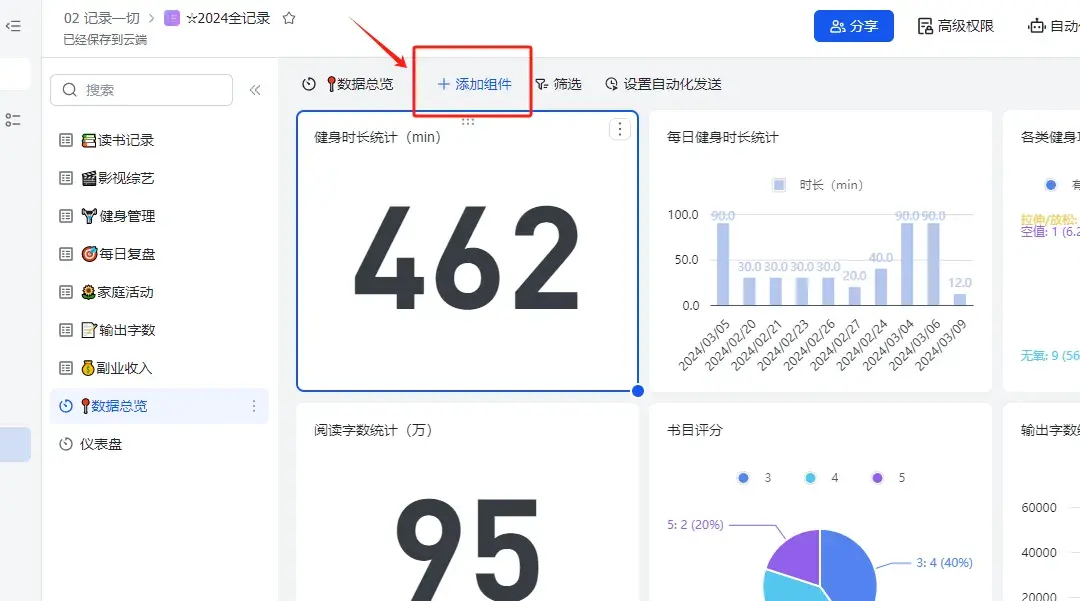Collapse the sidebar with the « chevron
The height and width of the screenshot is (601, 1080).
coord(255,89)
